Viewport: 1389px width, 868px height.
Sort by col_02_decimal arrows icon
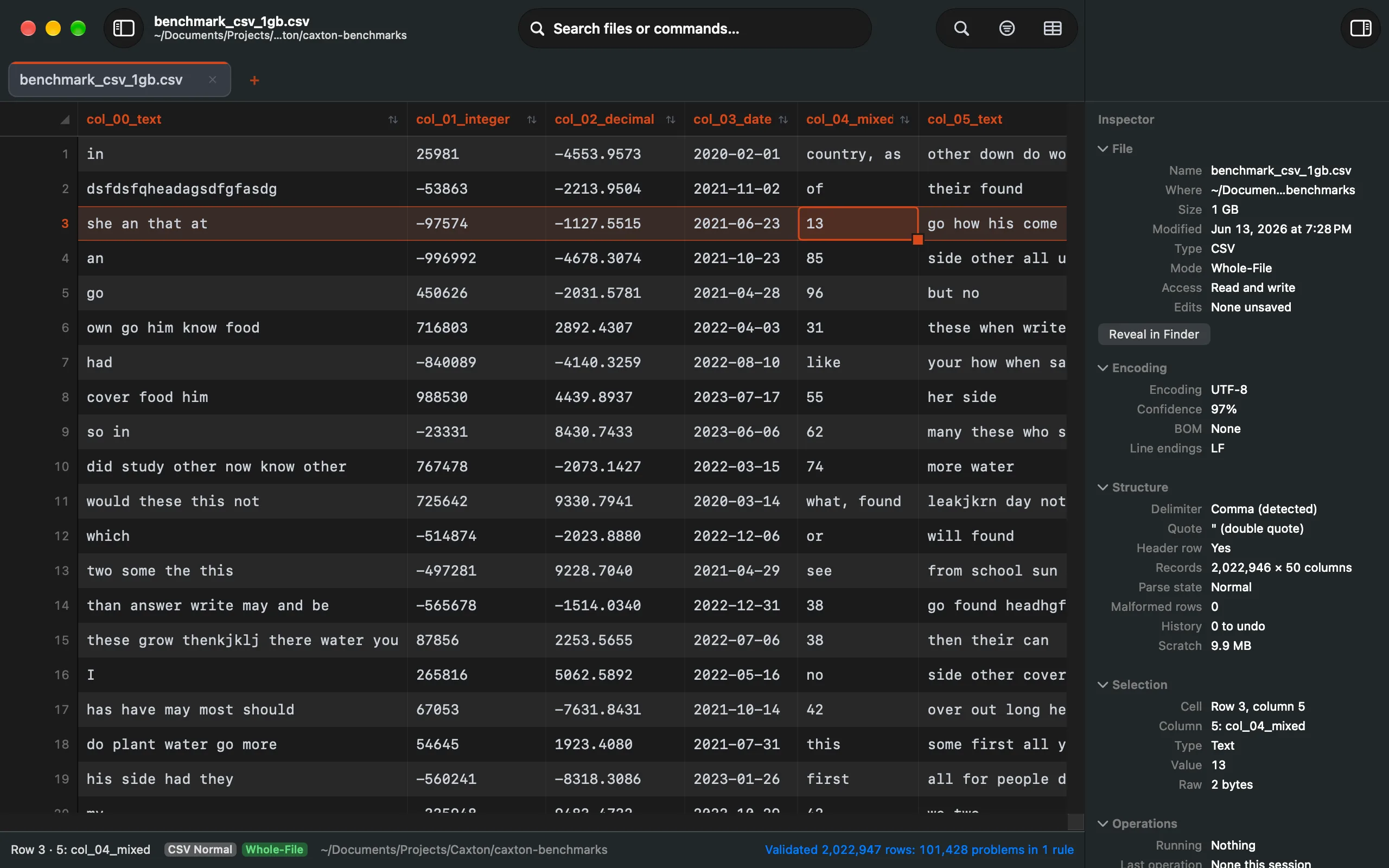[x=671, y=119]
